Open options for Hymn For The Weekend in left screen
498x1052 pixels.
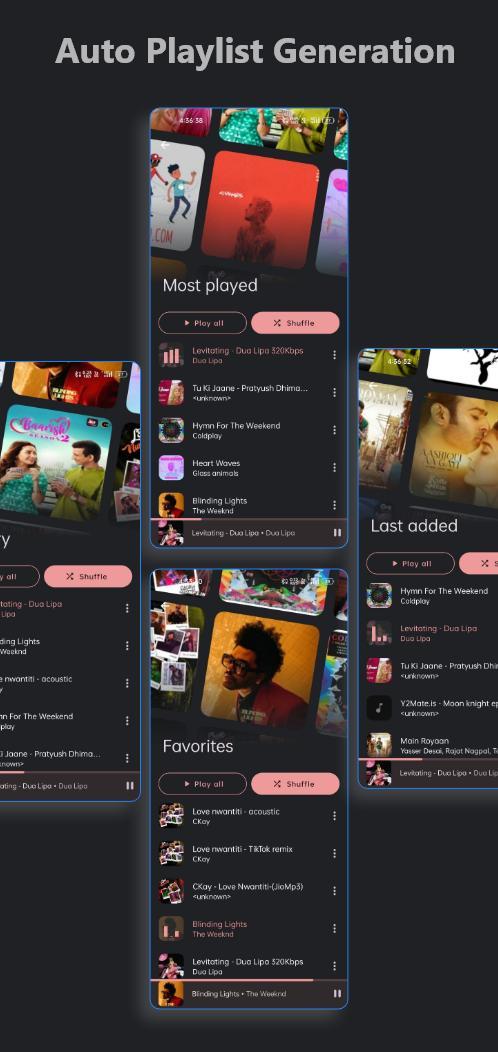pyautogui.click(x=127, y=721)
